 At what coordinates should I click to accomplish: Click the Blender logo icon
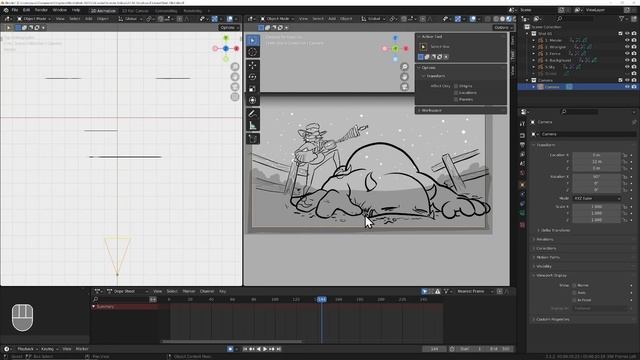pos(6,10)
